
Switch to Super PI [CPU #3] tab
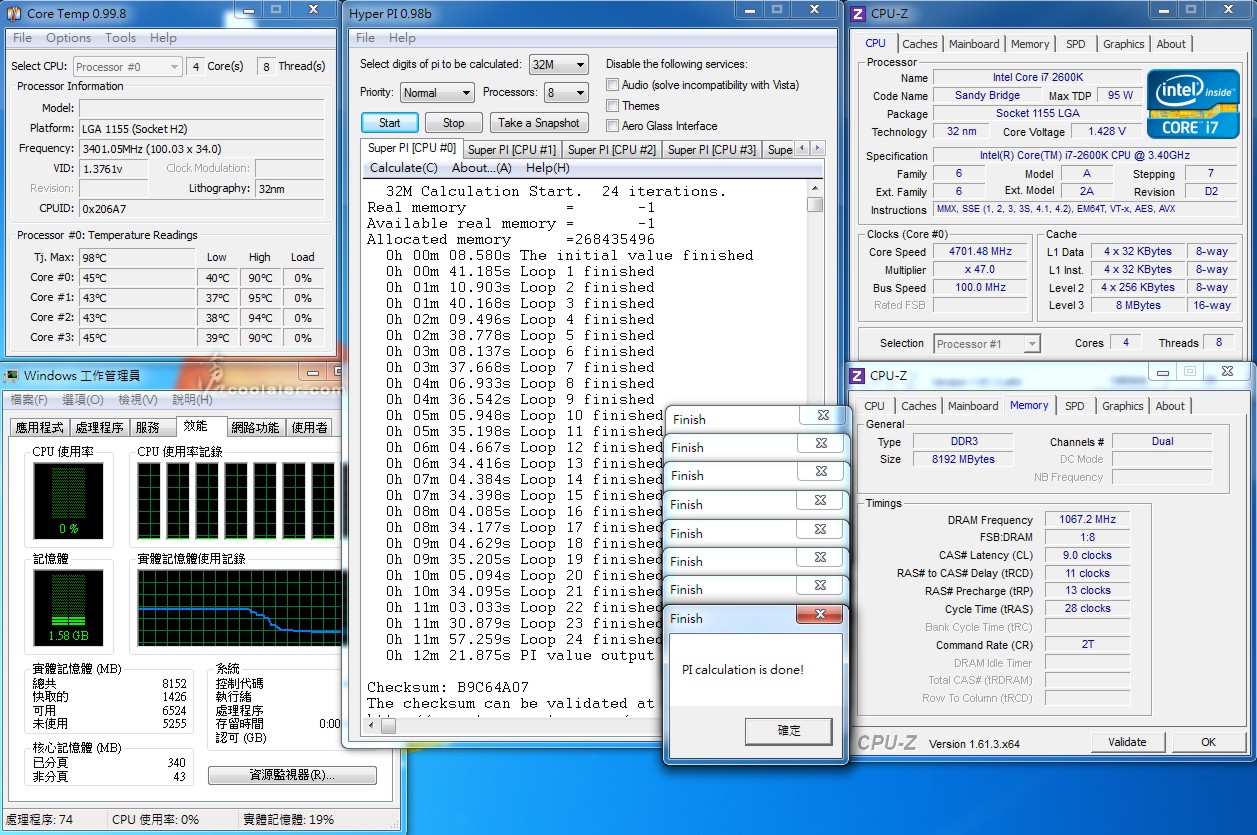[x=711, y=150]
